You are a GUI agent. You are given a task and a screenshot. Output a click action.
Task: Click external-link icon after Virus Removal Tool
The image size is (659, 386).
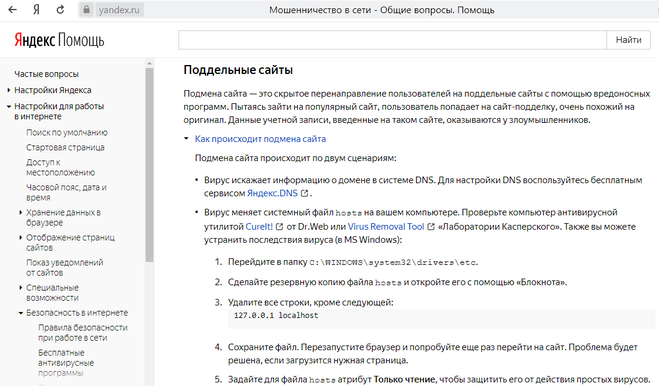[431, 227]
